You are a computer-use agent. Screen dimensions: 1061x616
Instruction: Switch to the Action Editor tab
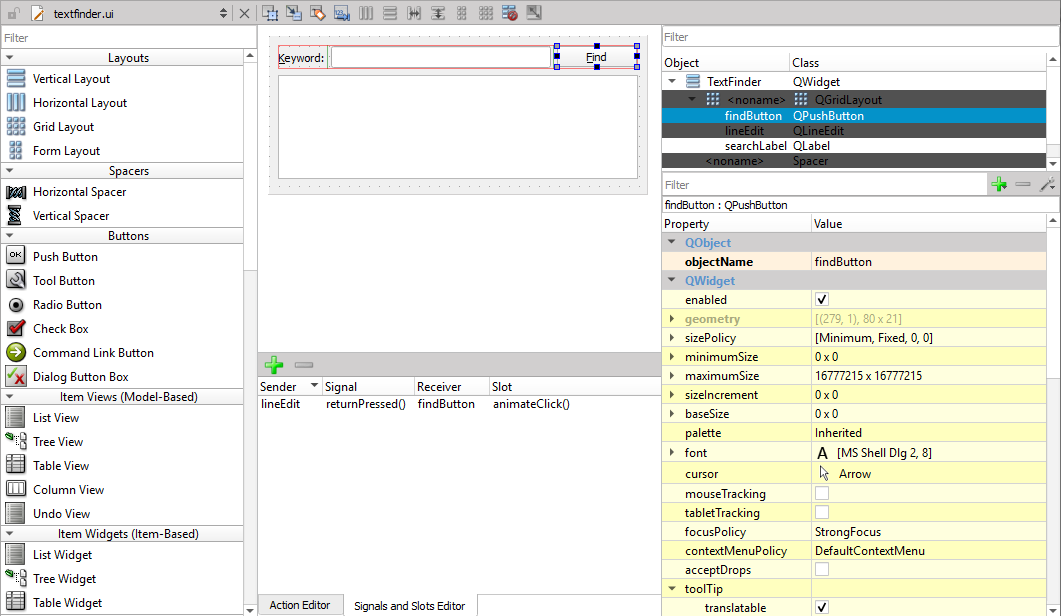click(x=300, y=605)
